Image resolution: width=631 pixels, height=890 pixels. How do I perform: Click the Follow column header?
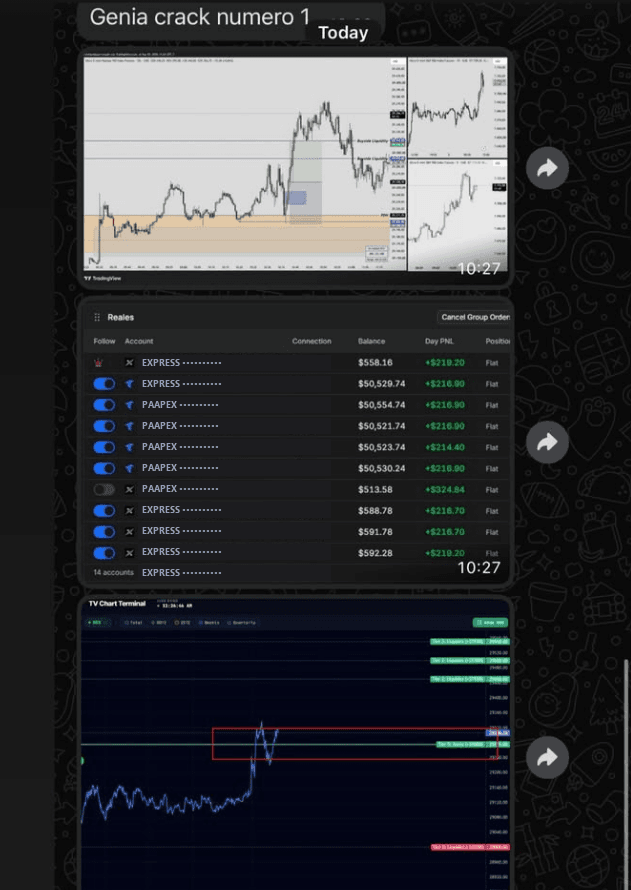(x=104, y=341)
